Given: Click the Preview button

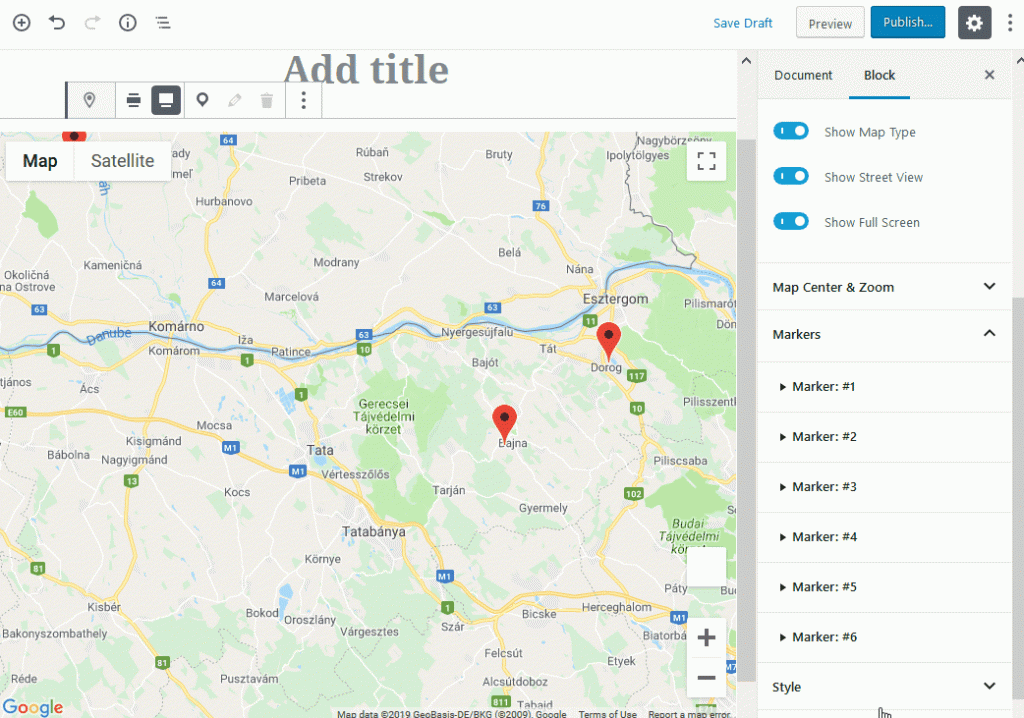Looking at the screenshot, I should 830,23.
